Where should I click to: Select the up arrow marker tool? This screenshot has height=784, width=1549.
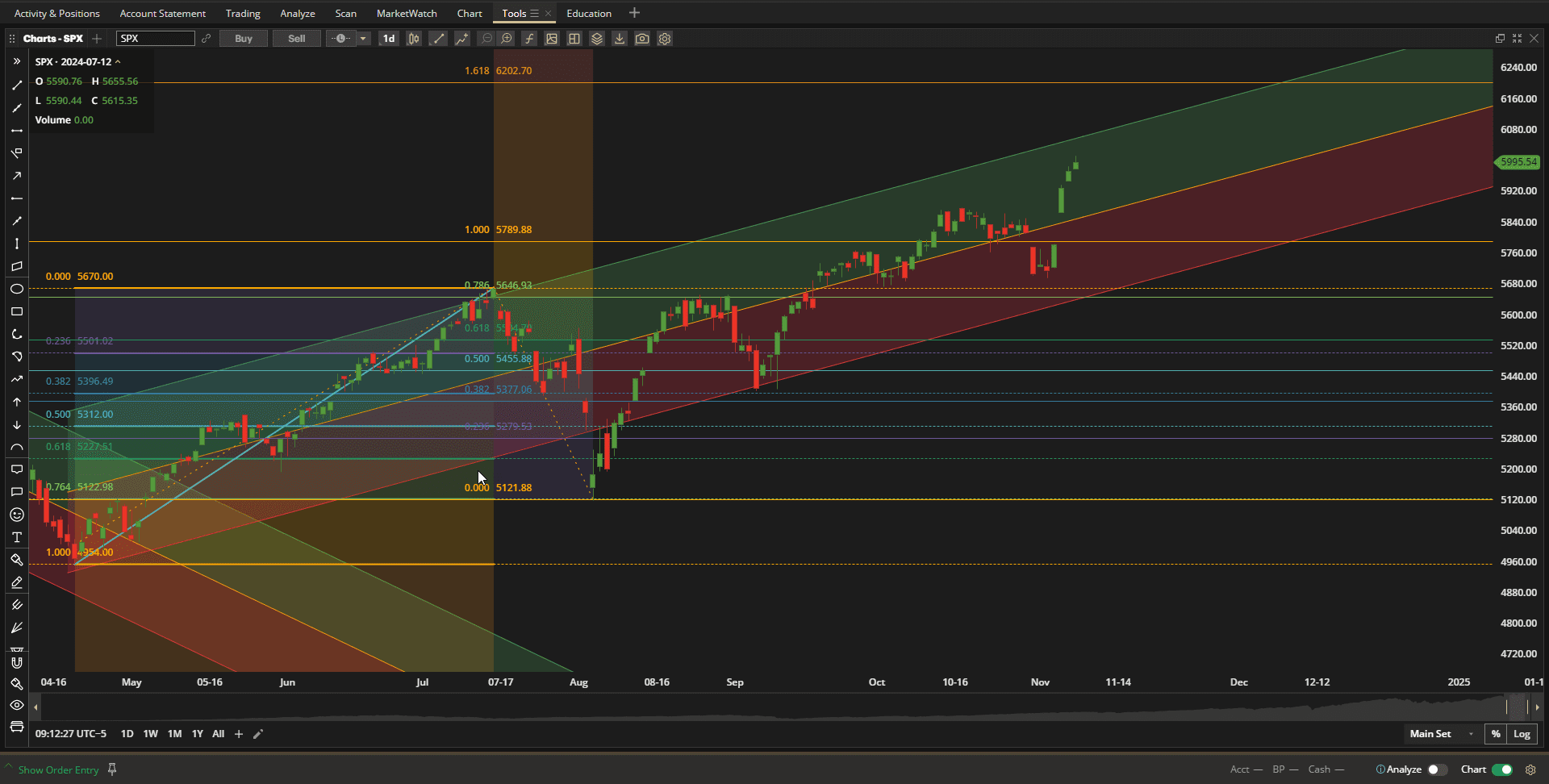pos(16,401)
